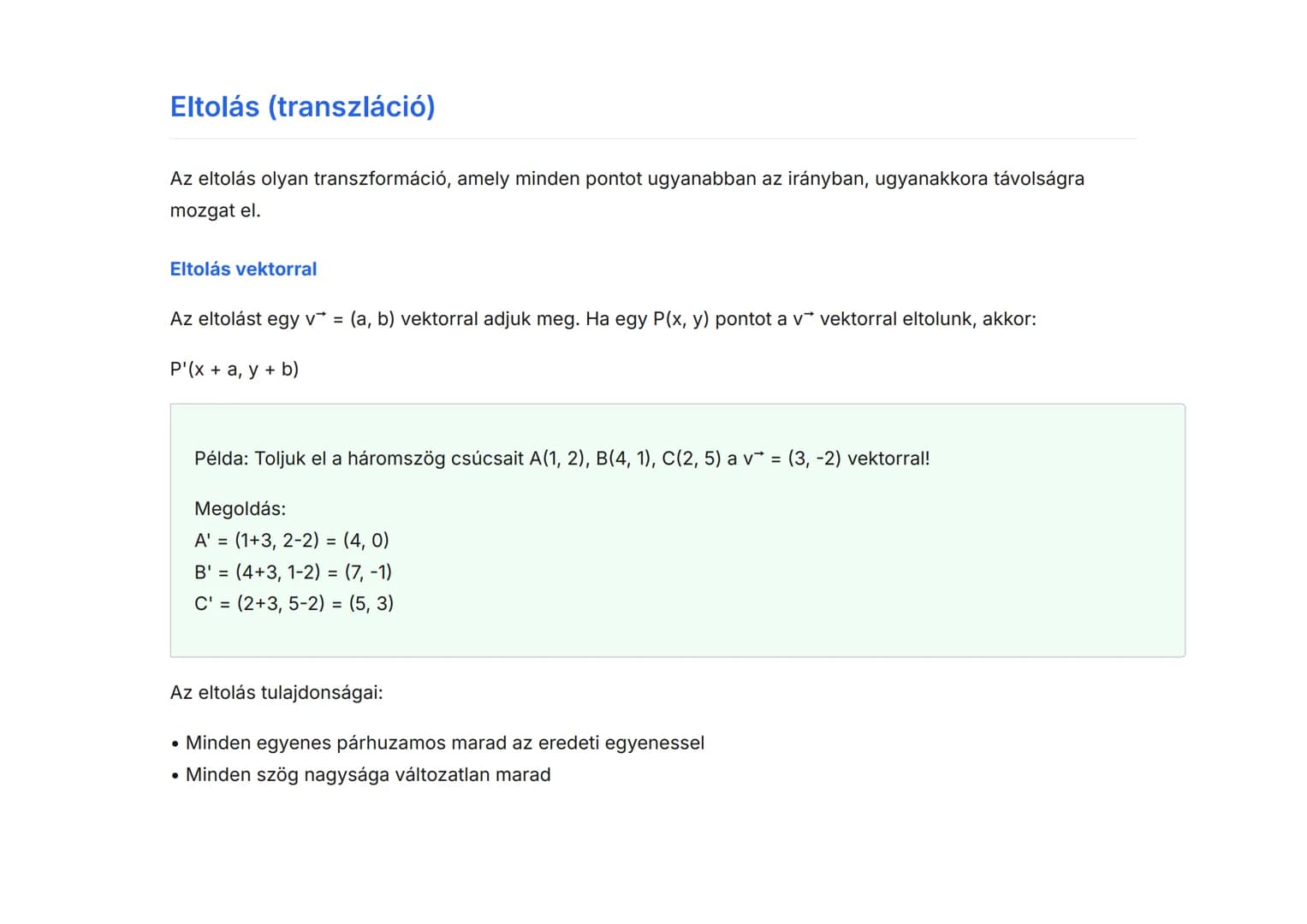Click the result (7, -1) for B'
This screenshot has height=924, width=1307.
[368, 572]
